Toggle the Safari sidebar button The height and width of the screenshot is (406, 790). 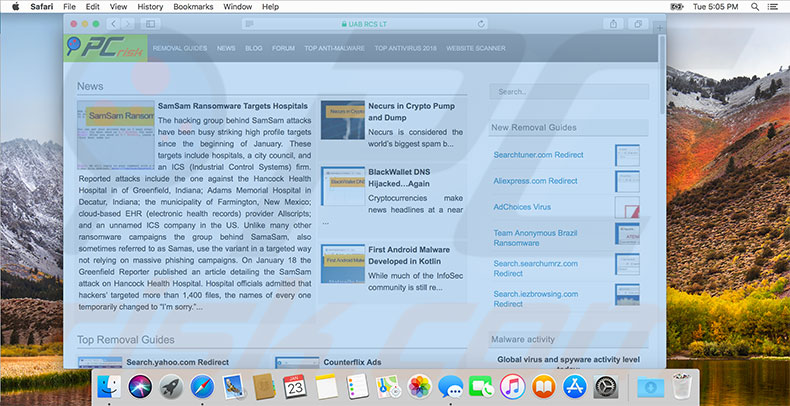click(151, 24)
